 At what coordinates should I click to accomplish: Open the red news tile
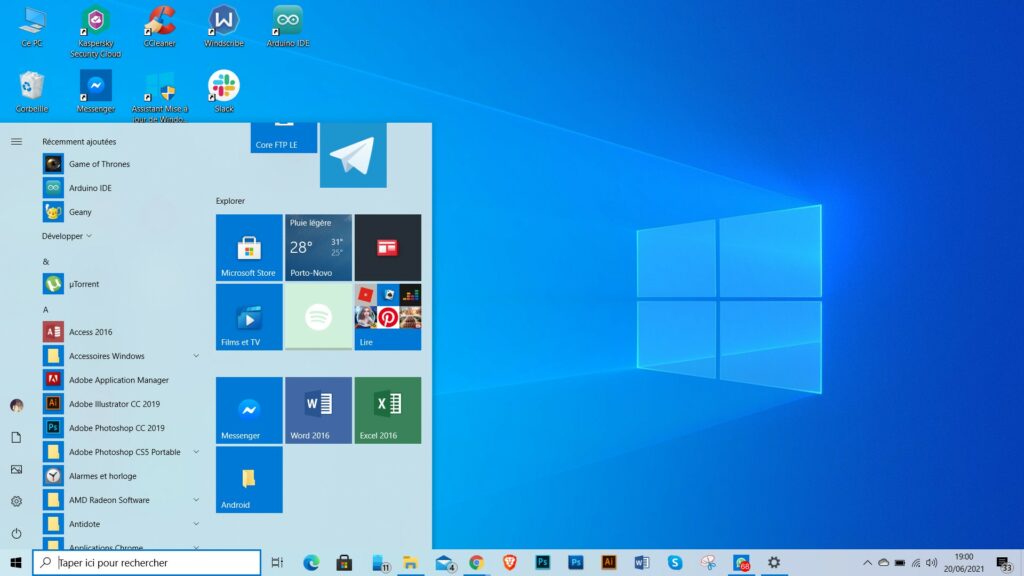pos(388,248)
